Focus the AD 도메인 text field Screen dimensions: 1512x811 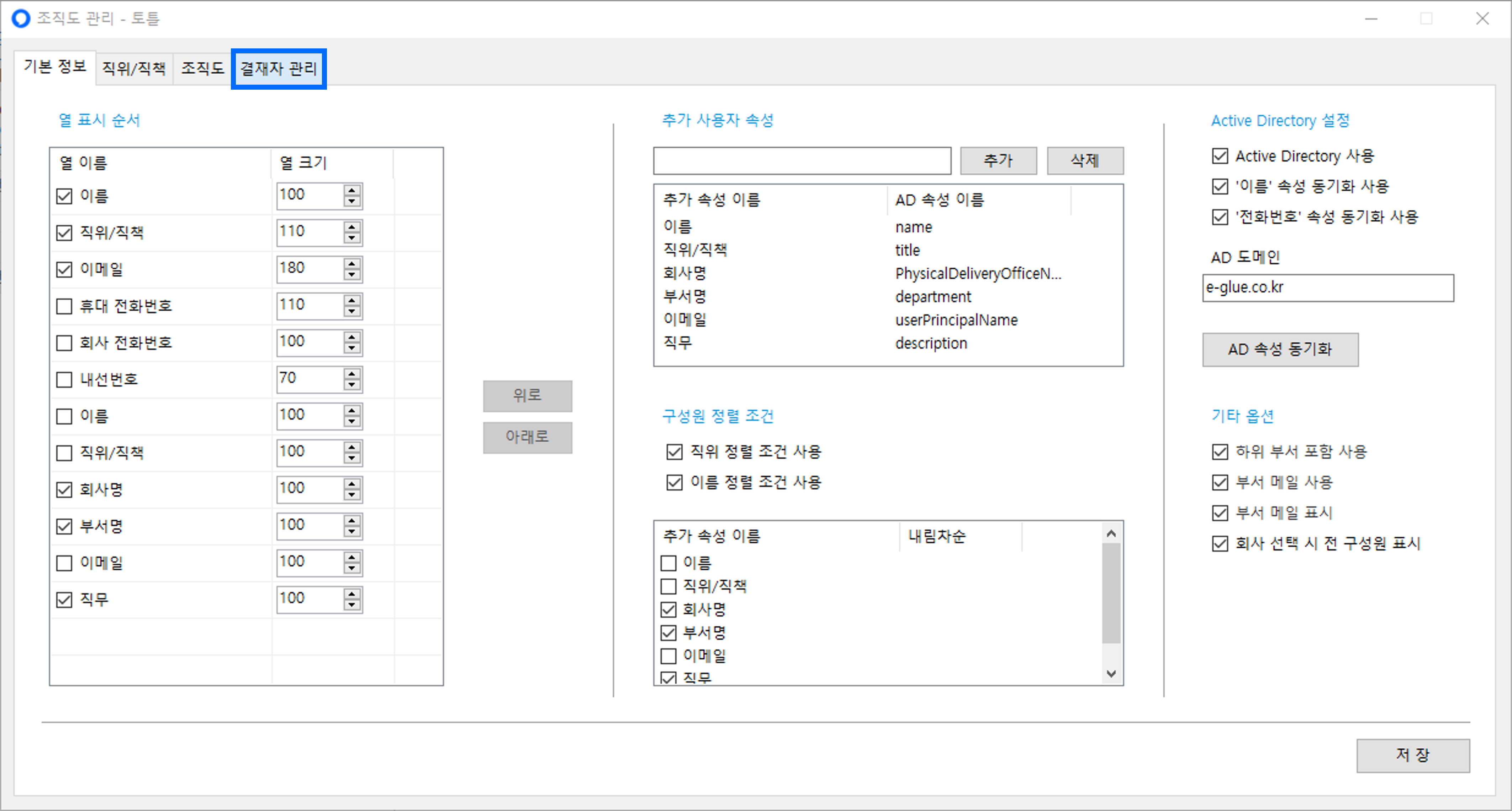pyautogui.click(x=1328, y=288)
